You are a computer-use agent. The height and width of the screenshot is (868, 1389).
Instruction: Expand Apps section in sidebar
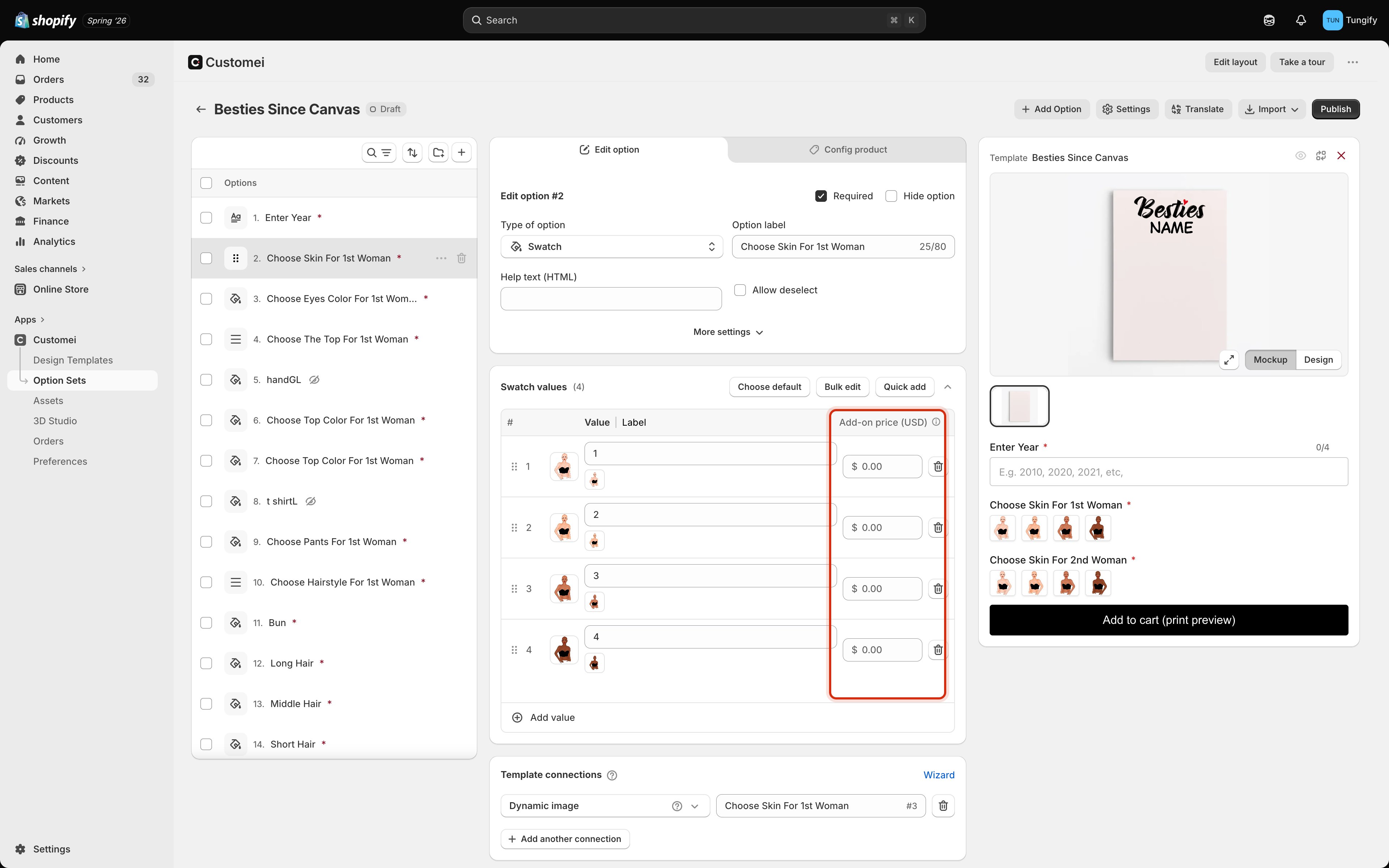[30, 320]
